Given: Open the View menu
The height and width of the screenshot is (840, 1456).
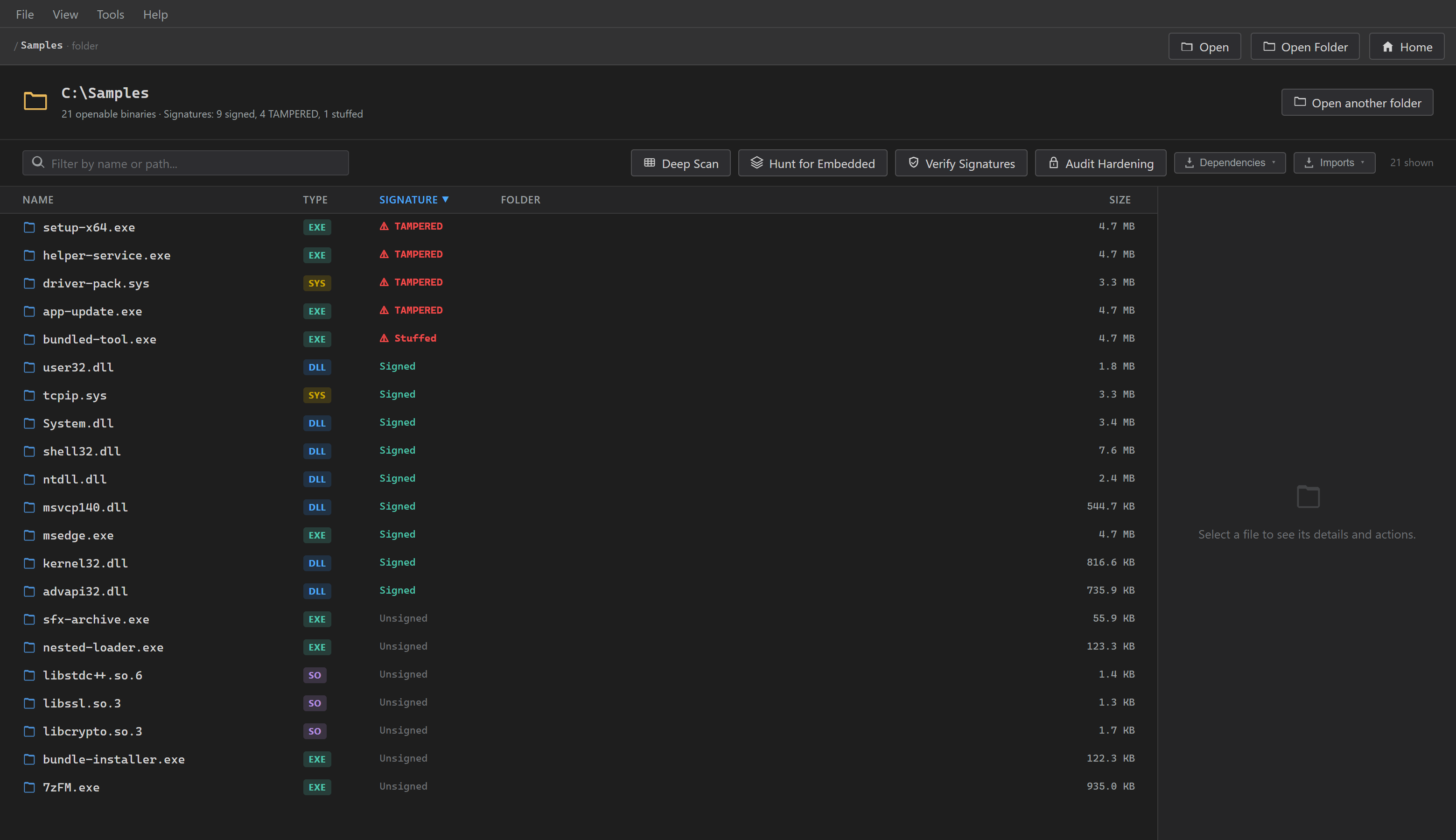Looking at the screenshot, I should pyautogui.click(x=65, y=14).
